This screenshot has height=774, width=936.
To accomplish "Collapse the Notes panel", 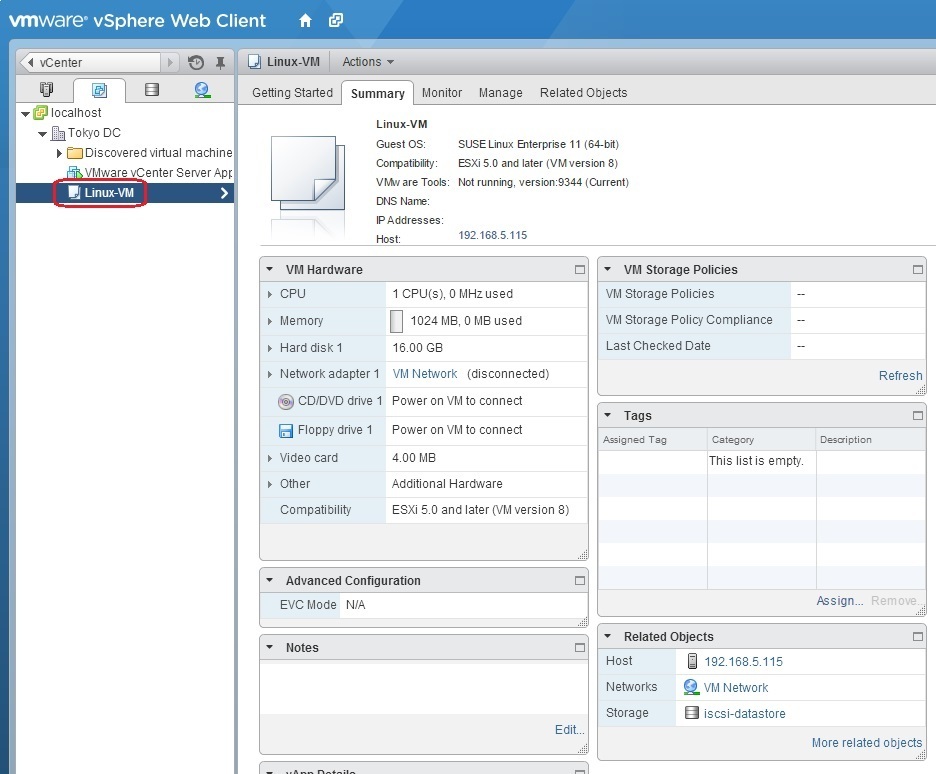I will [x=270, y=647].
